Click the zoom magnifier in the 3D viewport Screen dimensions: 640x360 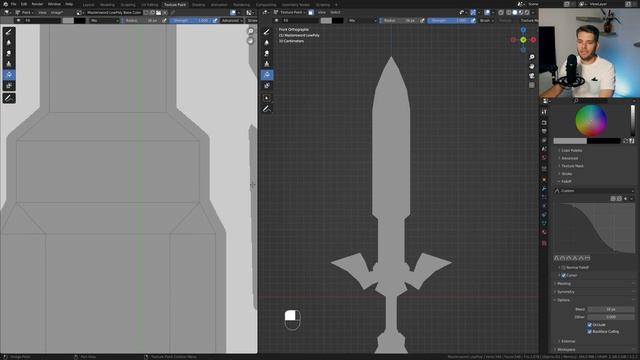coord(531,57)
